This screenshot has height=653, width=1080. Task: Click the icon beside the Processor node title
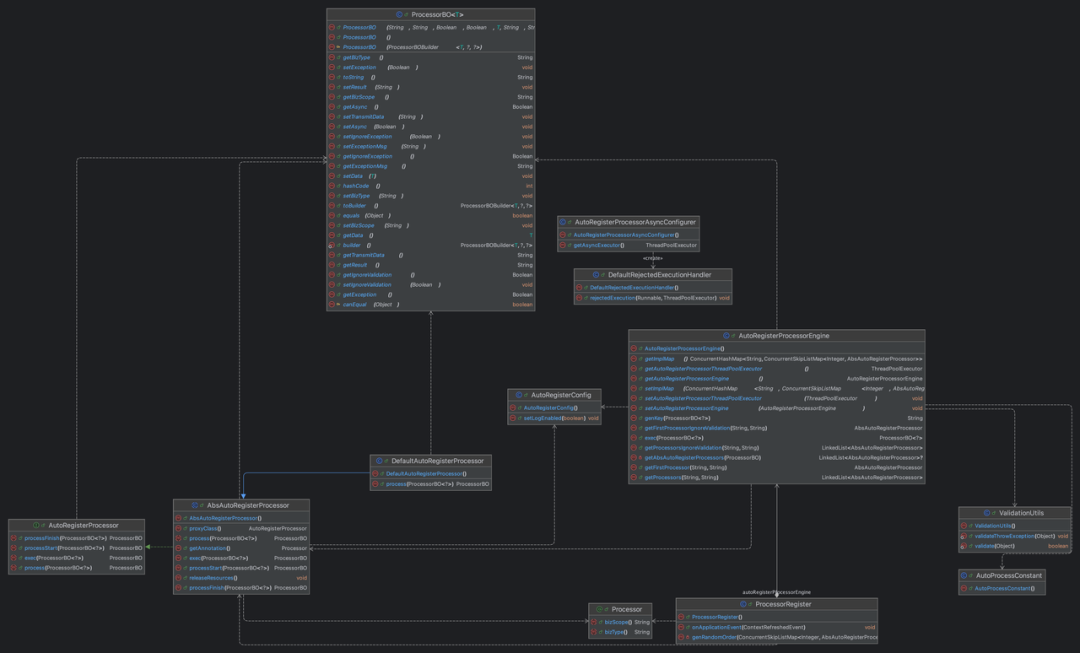click(599, 610)
